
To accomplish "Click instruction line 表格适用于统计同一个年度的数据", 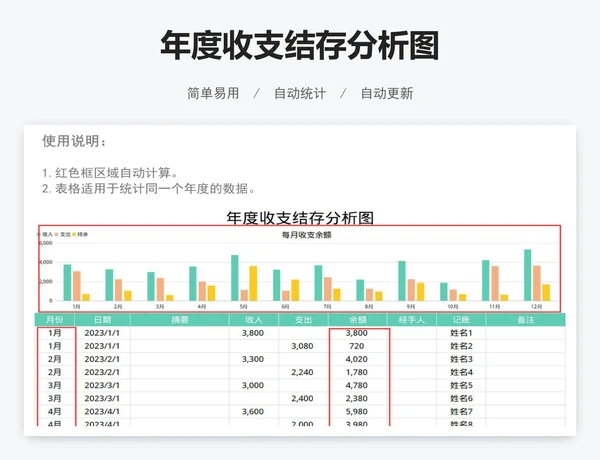I will coord(149,189).
